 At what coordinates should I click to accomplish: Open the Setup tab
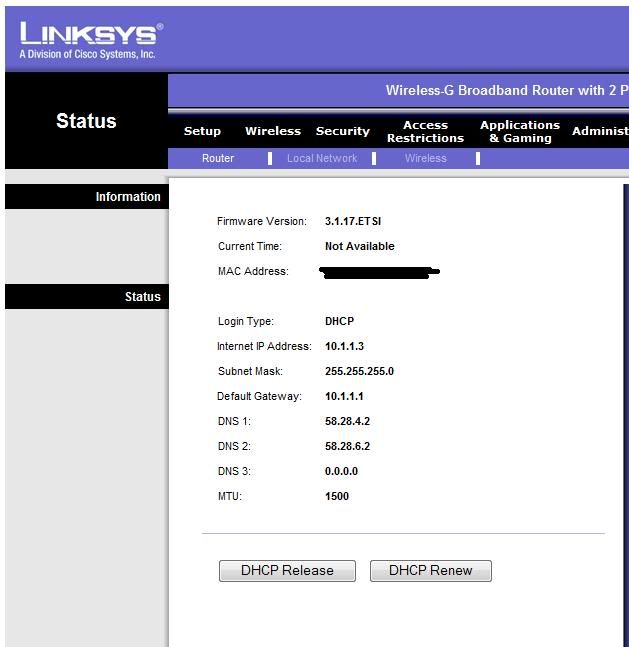tap(202, 131)
